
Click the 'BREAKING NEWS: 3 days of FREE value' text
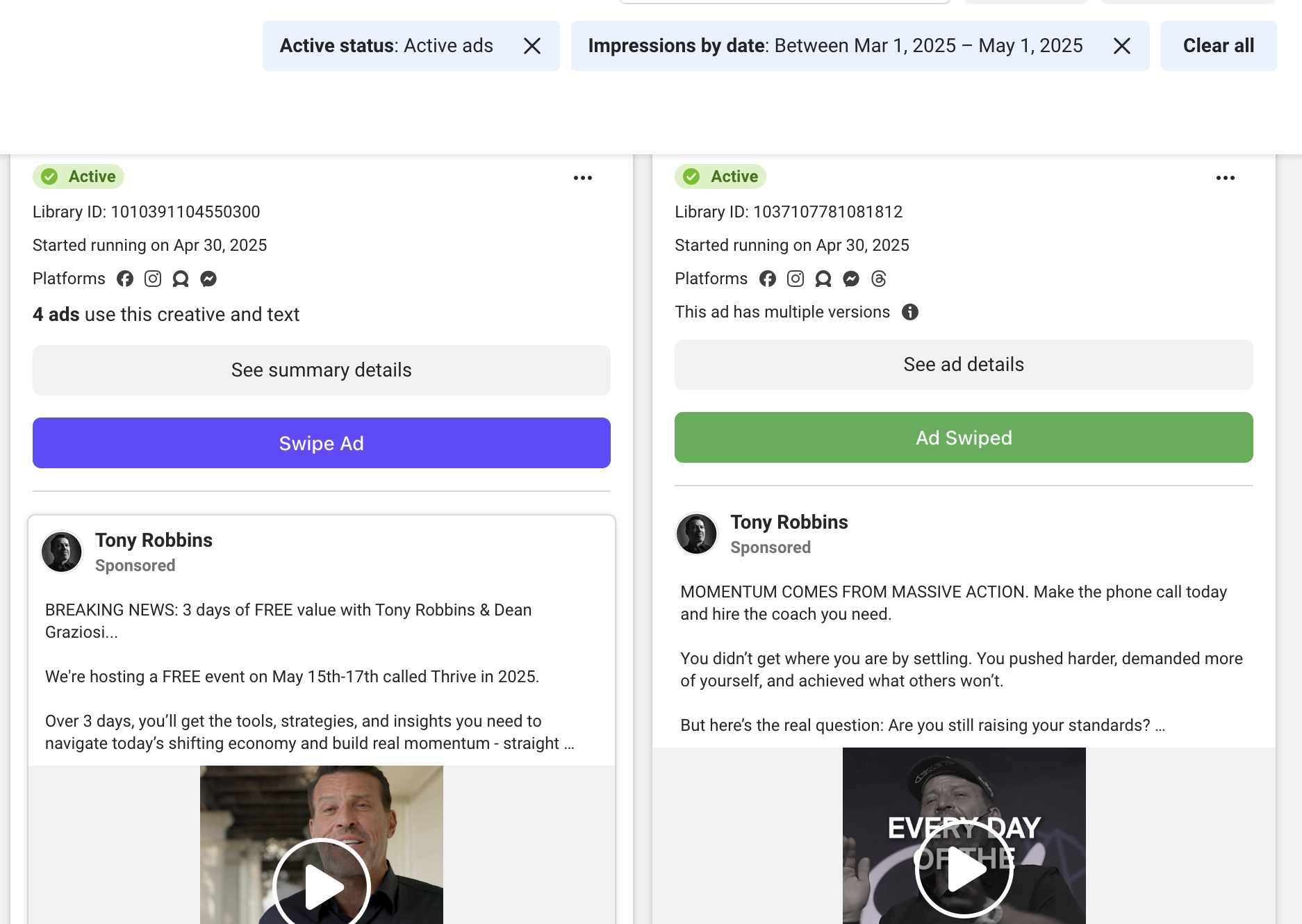tap(288, 621)
